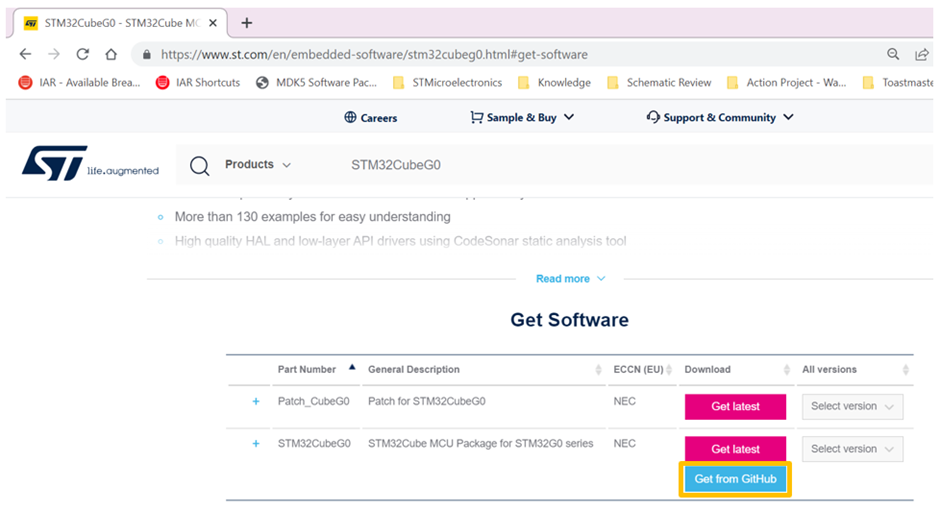940x511 pixels.
Task: Open Select version dropdown for STM32CubeG0
Action: point(852,449)
